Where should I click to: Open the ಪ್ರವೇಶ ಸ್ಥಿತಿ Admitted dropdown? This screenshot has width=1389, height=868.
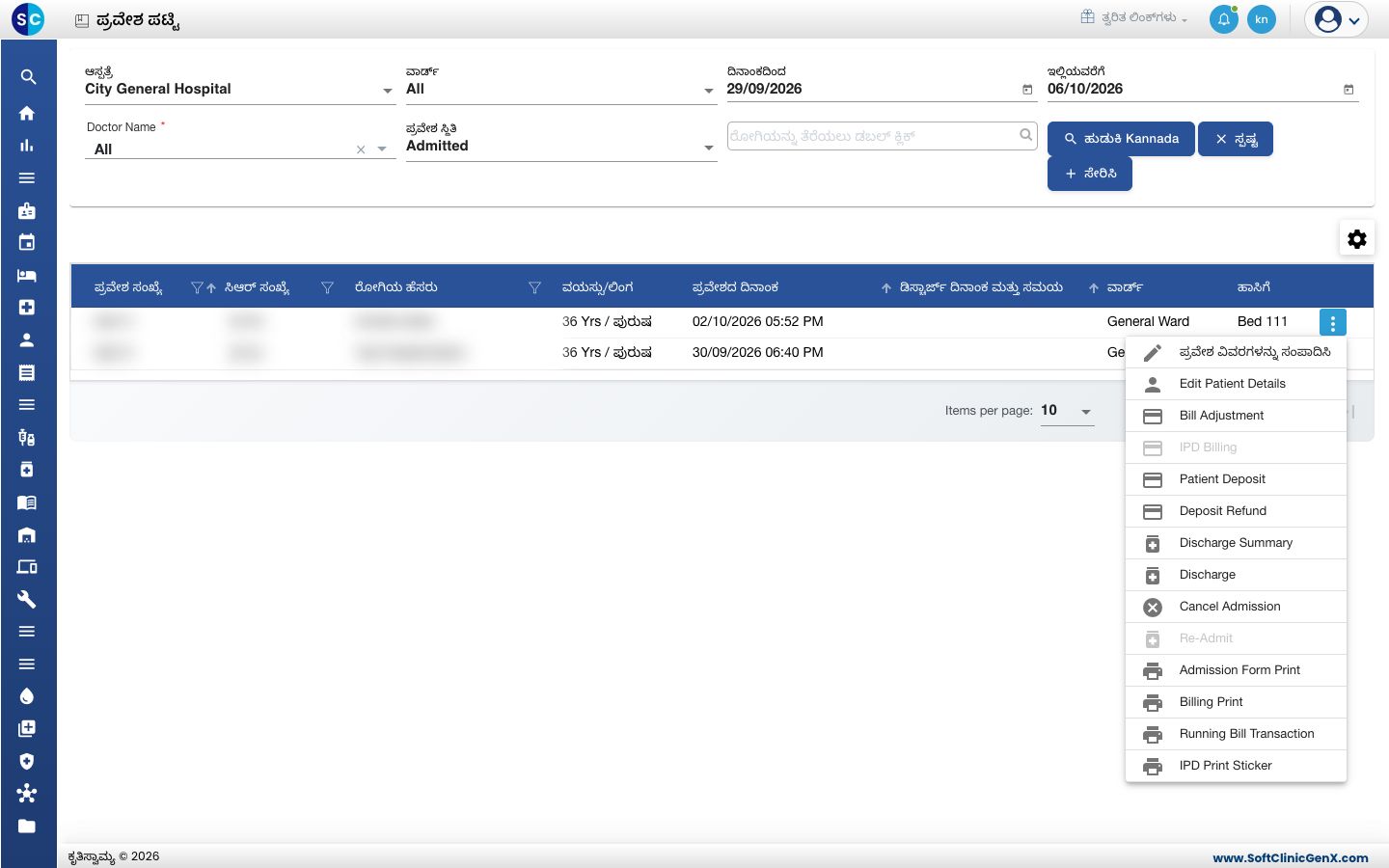tap(709, 148)
